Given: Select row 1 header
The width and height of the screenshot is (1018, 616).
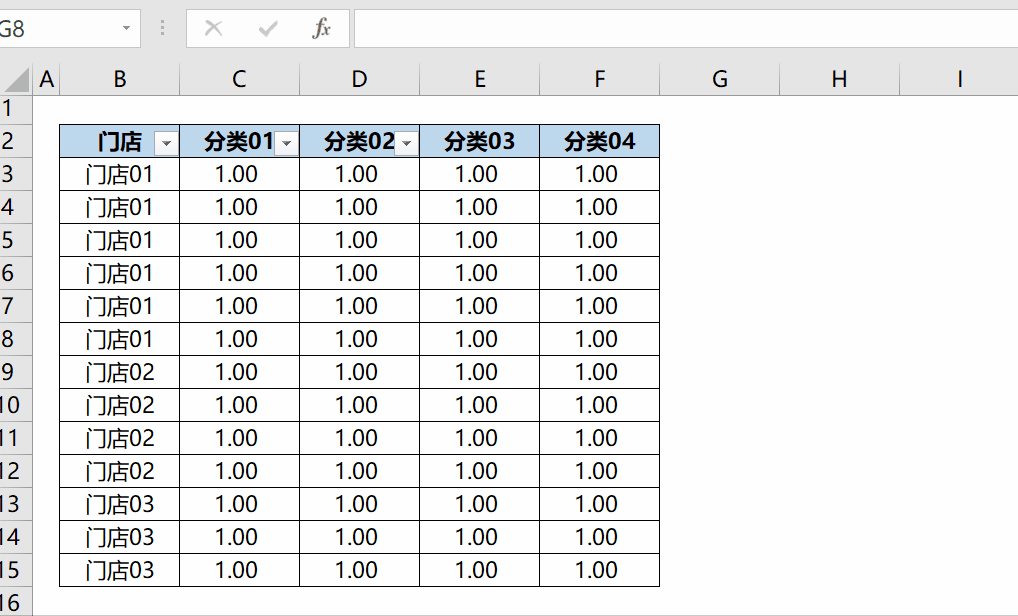Looking at the screenshot, I should (16, 110).
